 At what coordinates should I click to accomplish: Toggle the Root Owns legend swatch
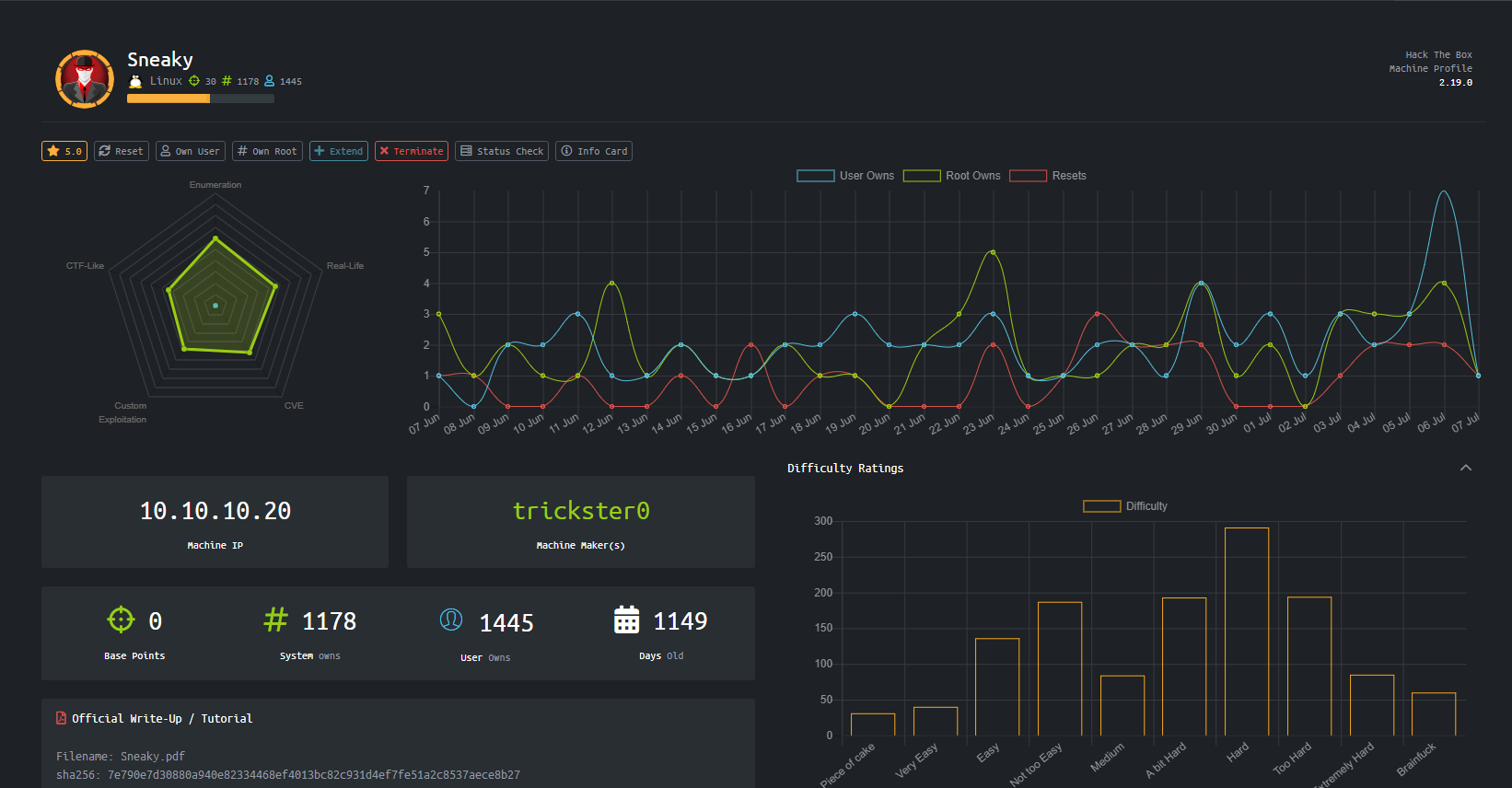pos(922,176)
